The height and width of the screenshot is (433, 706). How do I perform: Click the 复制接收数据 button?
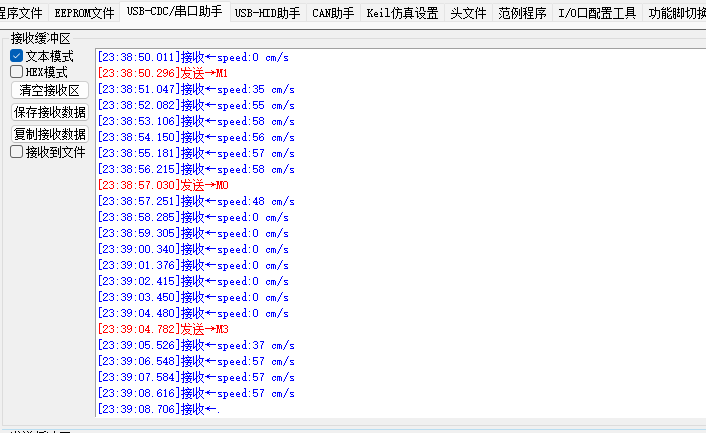coord(50,134)
